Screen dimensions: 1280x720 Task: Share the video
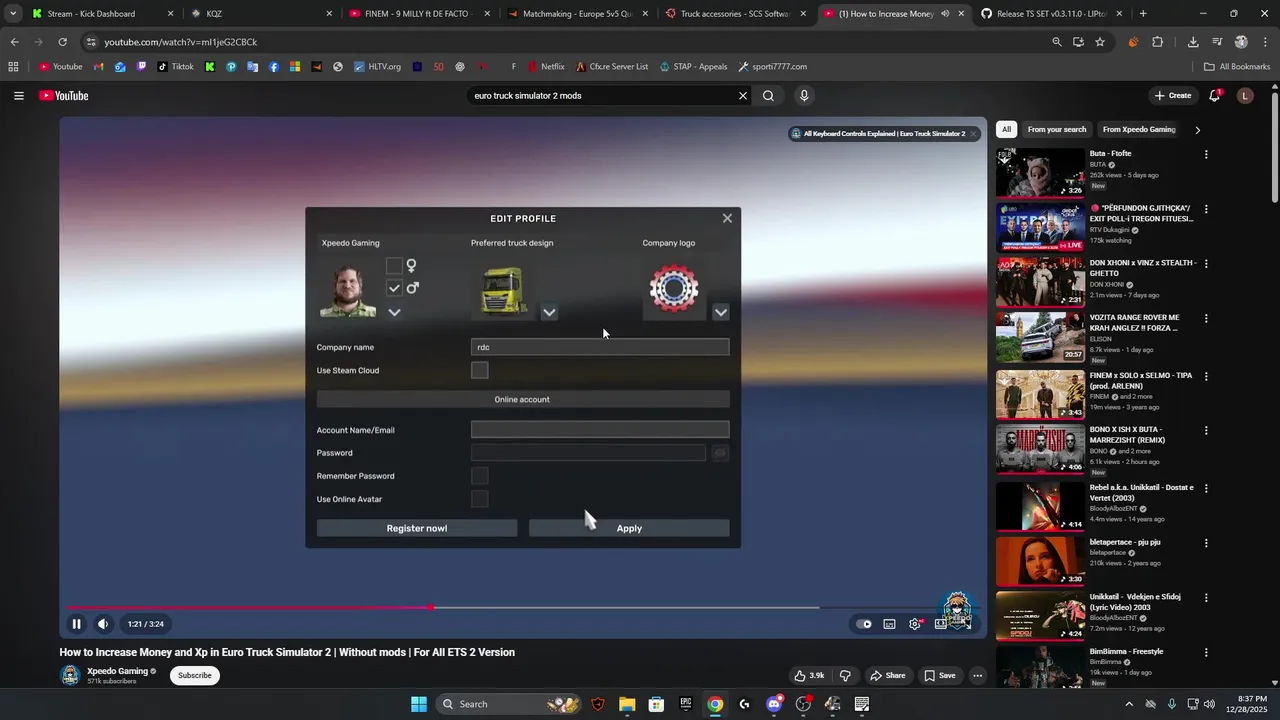tap(888, 675)
